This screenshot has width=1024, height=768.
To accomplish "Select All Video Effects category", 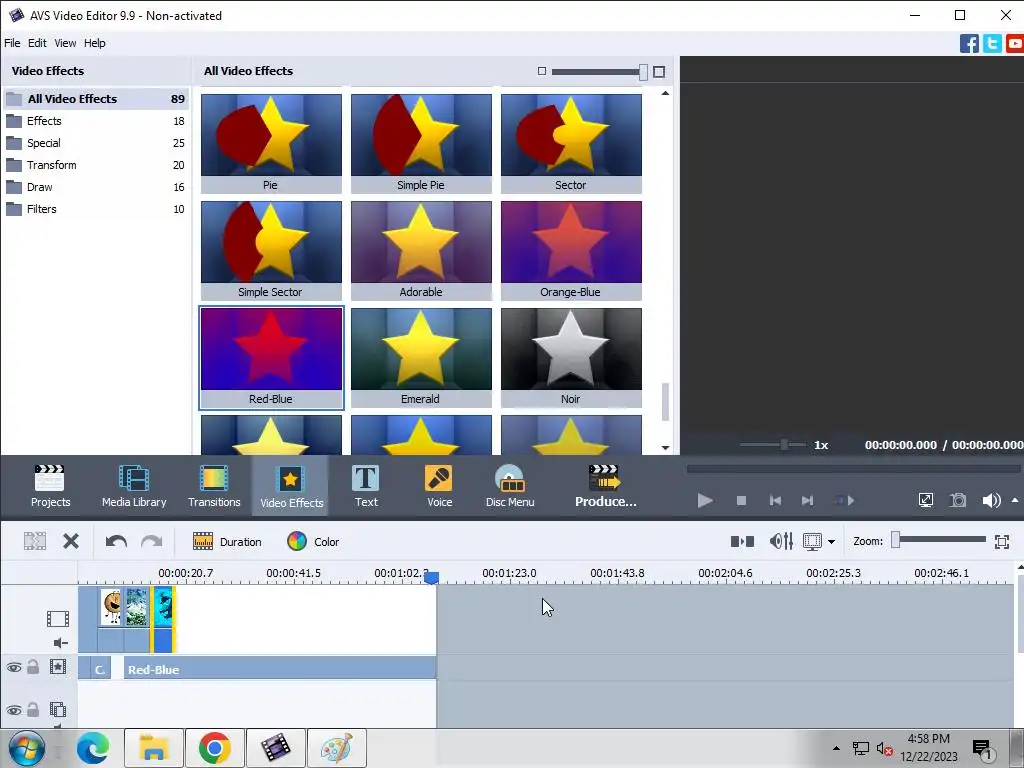I will (96, 99).
